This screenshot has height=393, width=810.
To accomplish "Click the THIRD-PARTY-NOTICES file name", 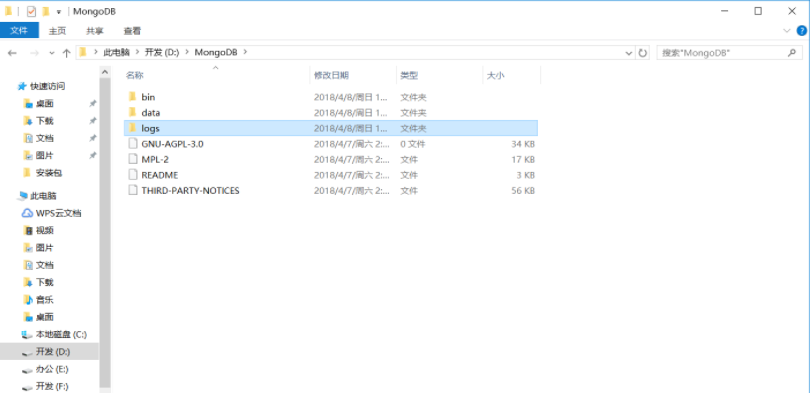I will [x=190, y=191].
